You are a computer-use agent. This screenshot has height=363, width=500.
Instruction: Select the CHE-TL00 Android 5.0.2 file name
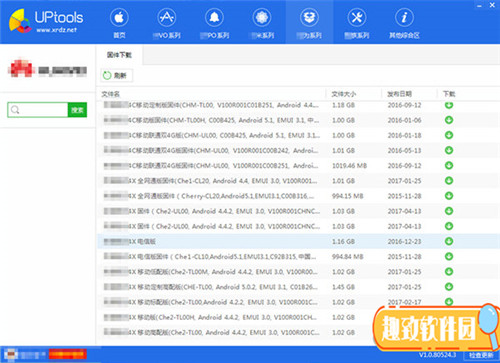[x=210, y=287]
